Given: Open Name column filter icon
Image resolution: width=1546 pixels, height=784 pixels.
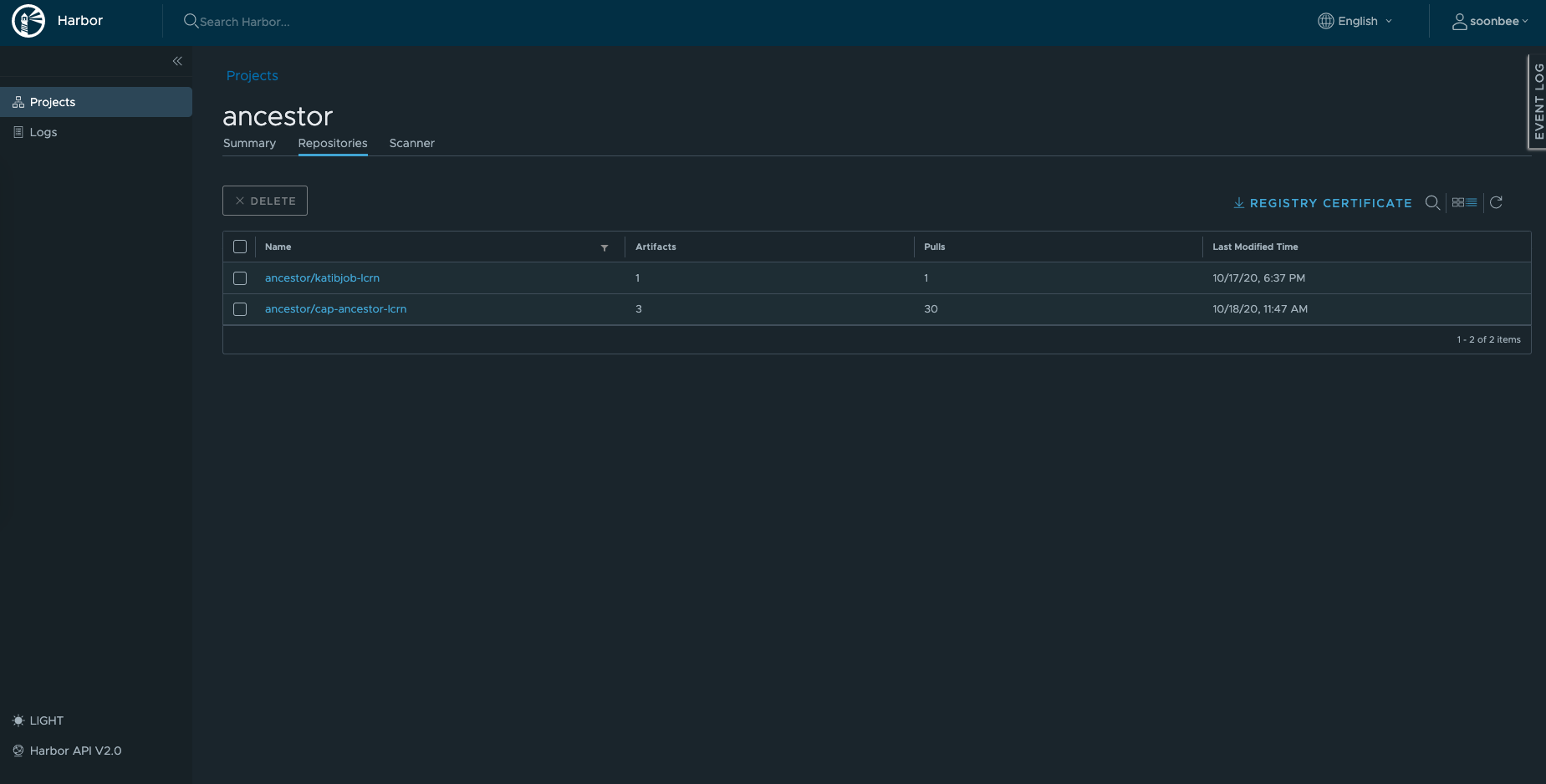Looking at the screenshot, I should [605, 247].
